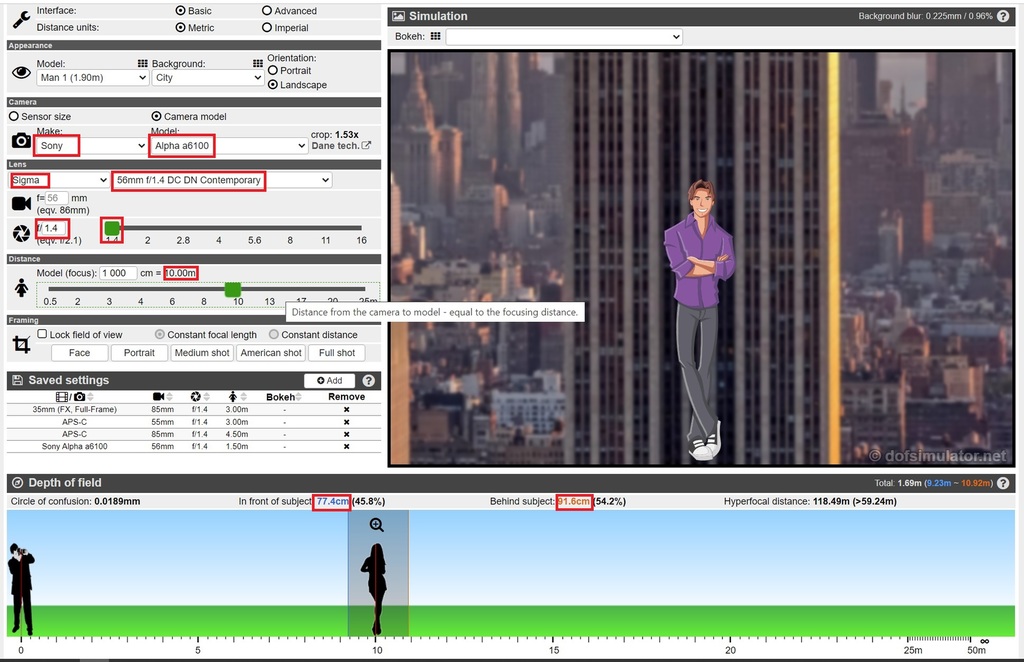Choose the American shot framing button
Image resolution: width=1024 pixels, height=662 pixels.
[271, 353]
